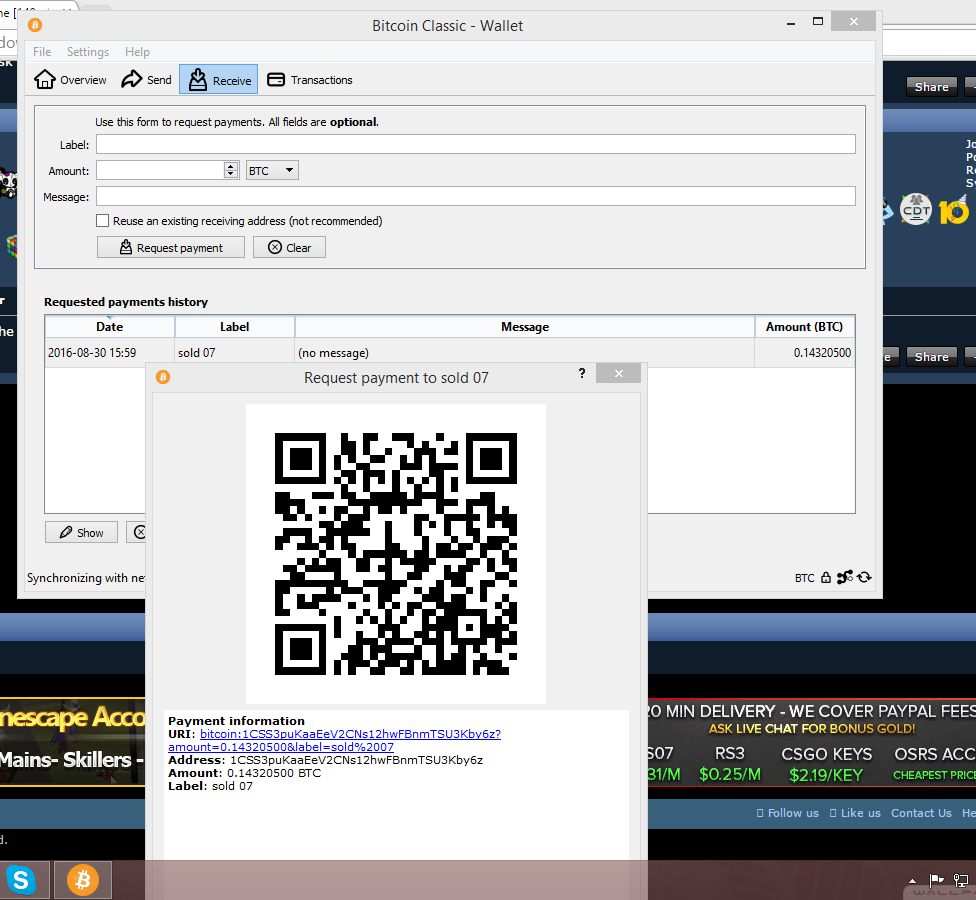Image resolution: width=976 pixels, height=900 pixels.
Task: Click Contact Us link in browser page
Action: (x=921, y=813)
